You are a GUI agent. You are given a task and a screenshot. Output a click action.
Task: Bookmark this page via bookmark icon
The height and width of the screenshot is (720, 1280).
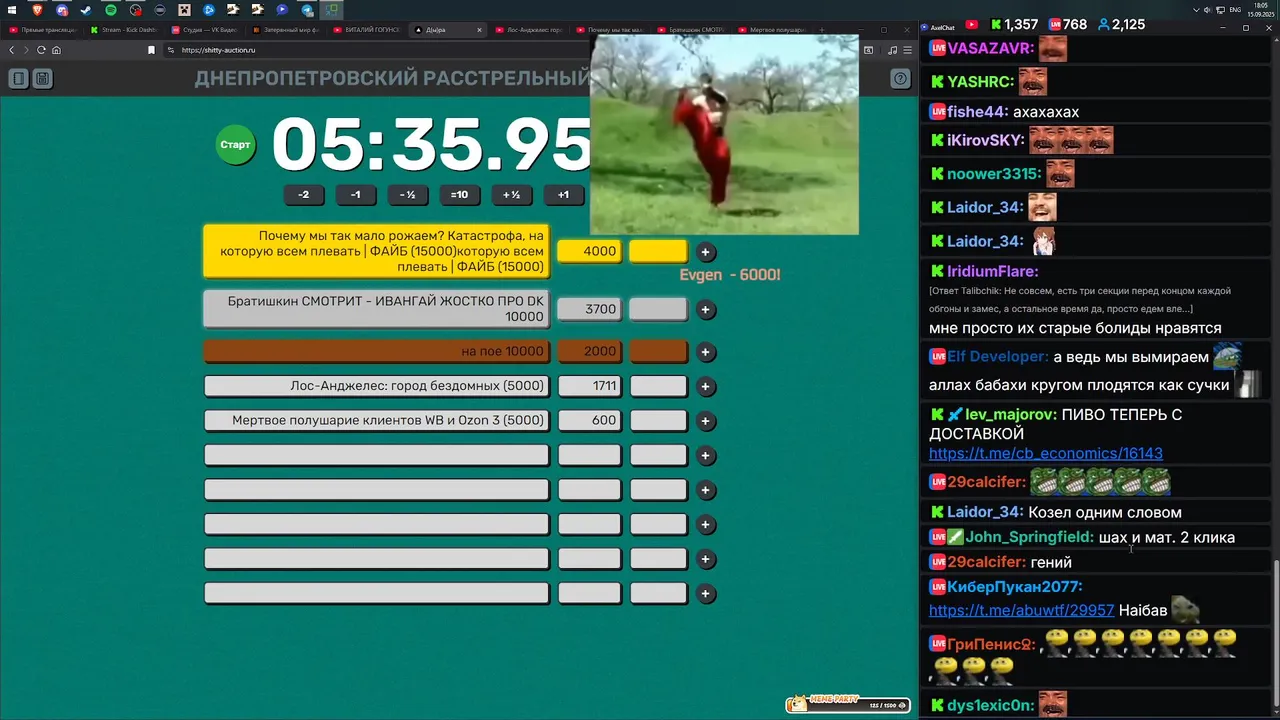151,50
